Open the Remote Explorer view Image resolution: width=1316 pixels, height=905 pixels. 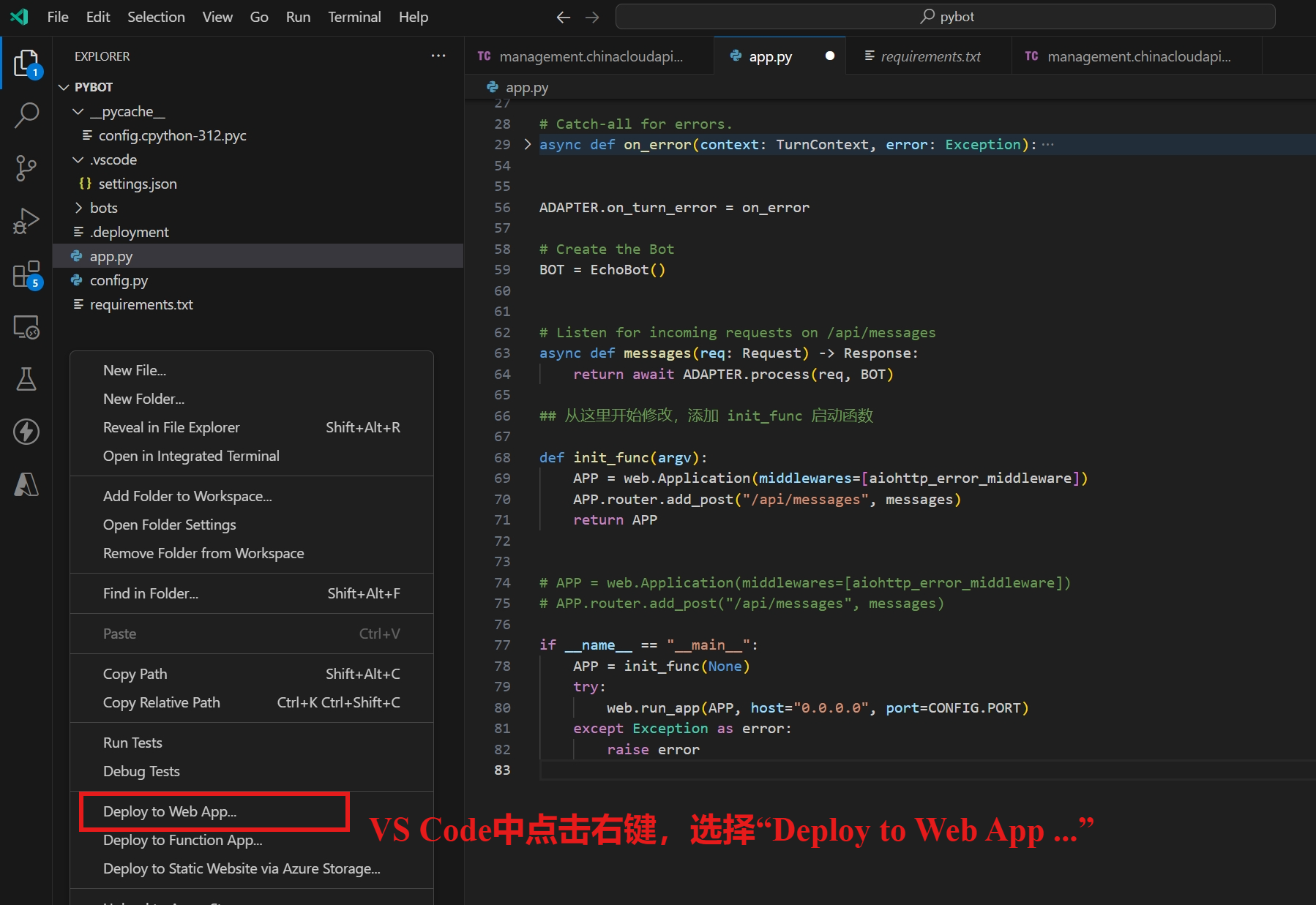[27, 328]
